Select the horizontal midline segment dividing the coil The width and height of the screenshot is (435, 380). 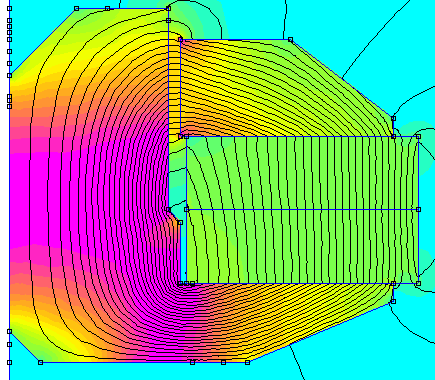tap(302, 209)
